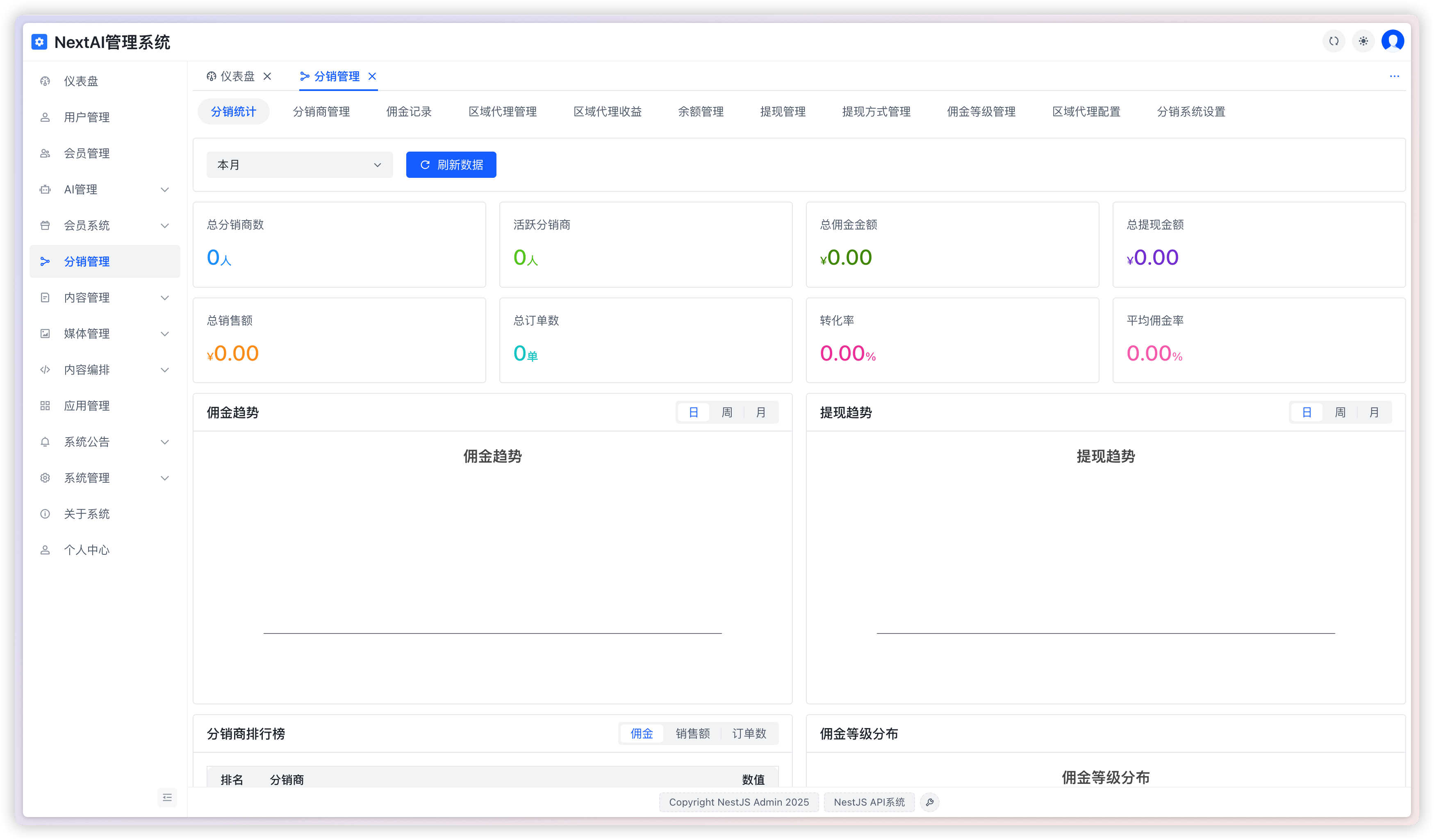Open the 区域代理管理 sub-tab
Image resolution: width=1434 pixels, height=840 pixels.
tap(503, 111)
